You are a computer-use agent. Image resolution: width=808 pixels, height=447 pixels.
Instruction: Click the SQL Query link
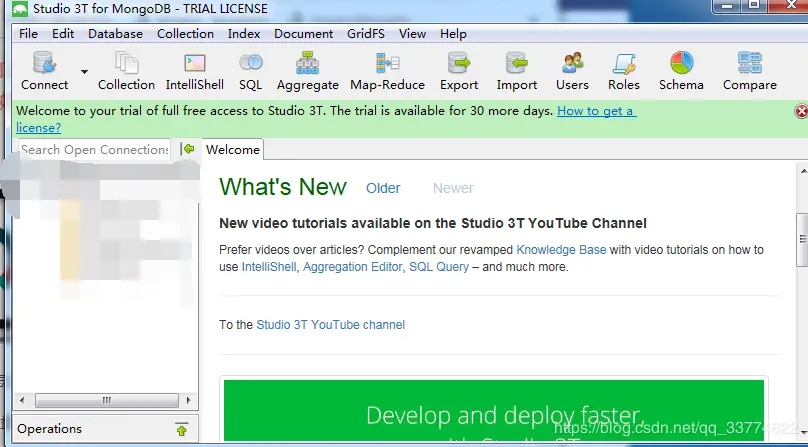(x=439, y=267)
